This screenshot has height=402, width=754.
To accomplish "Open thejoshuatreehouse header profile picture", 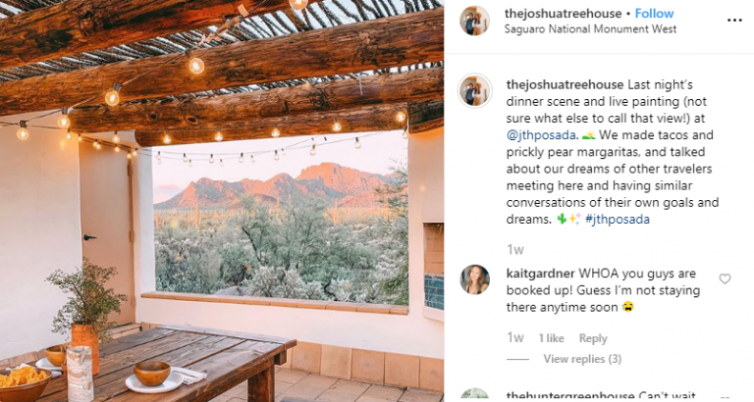I will [x=475, y=21].
